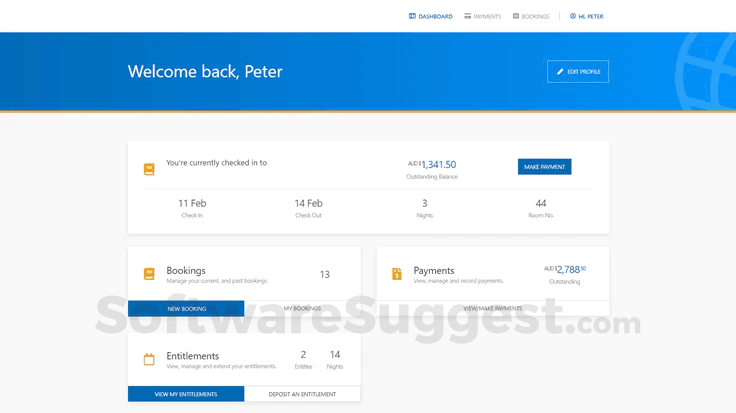Click the Dashboard icon in top navigation

[412, 16]
